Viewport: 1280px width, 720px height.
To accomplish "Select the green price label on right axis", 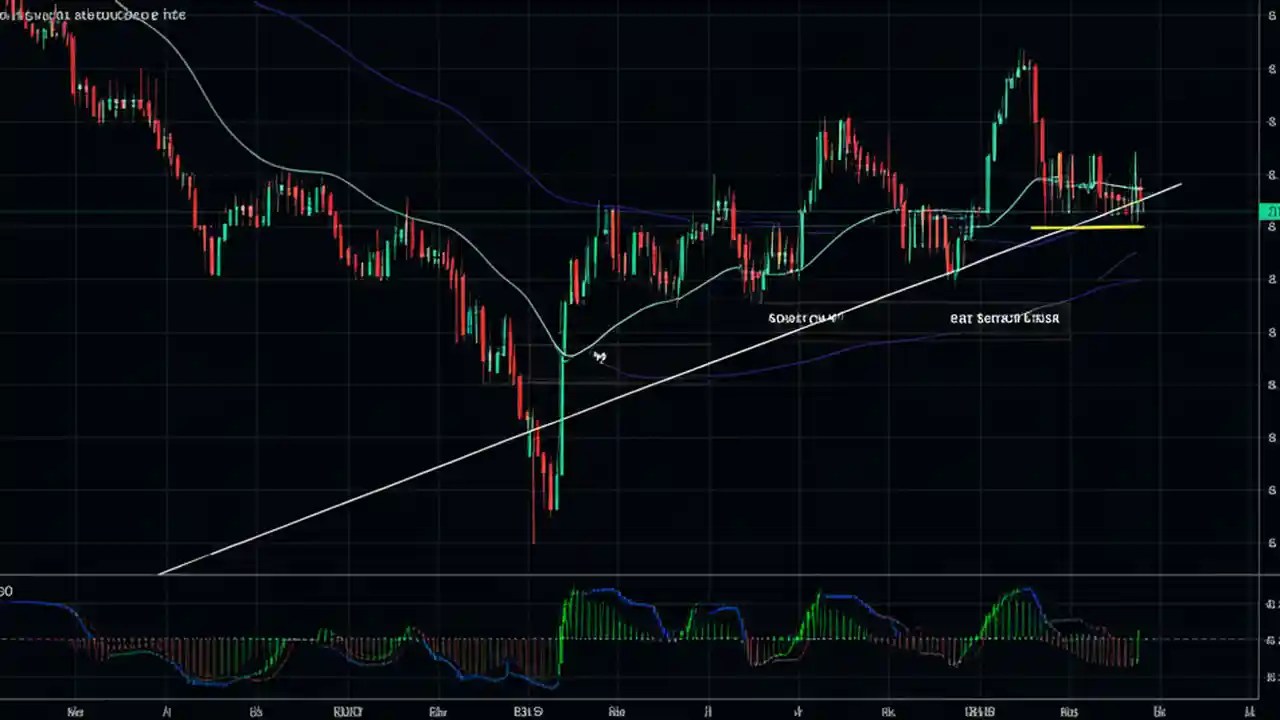I will (x=1268, y=212).
